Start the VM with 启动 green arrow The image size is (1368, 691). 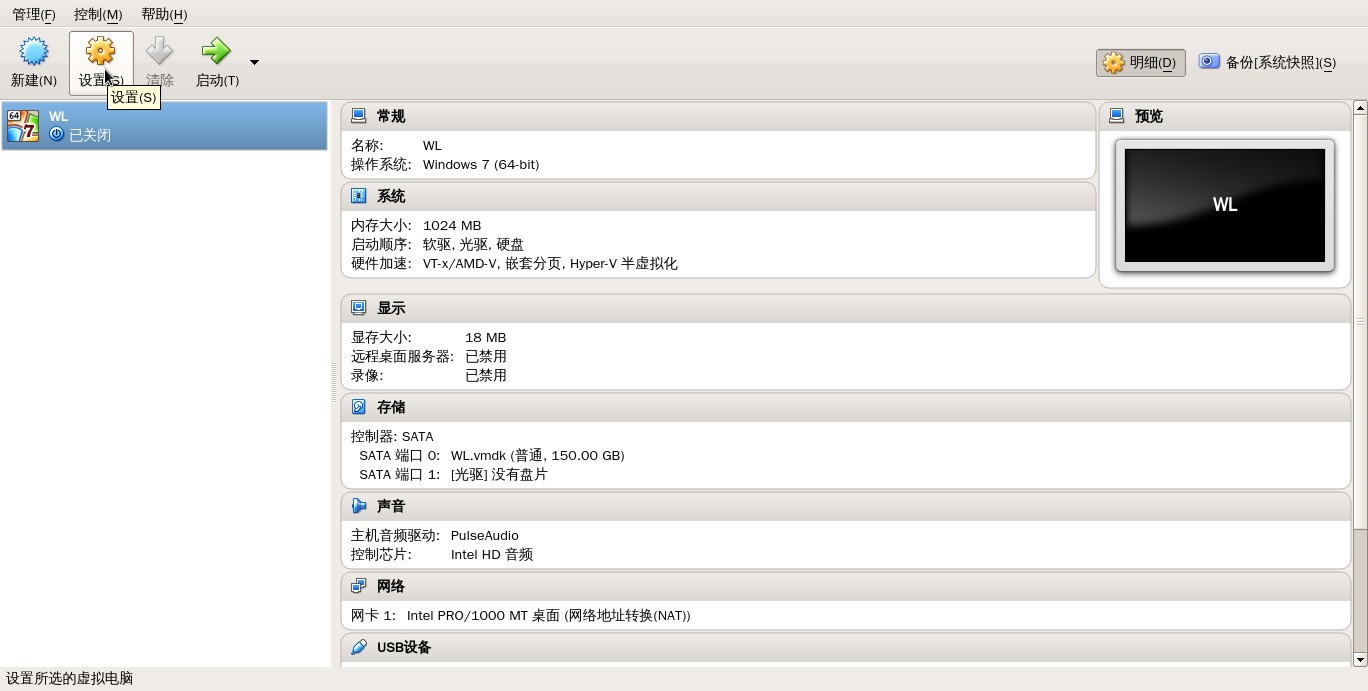[x=216, y=51]
